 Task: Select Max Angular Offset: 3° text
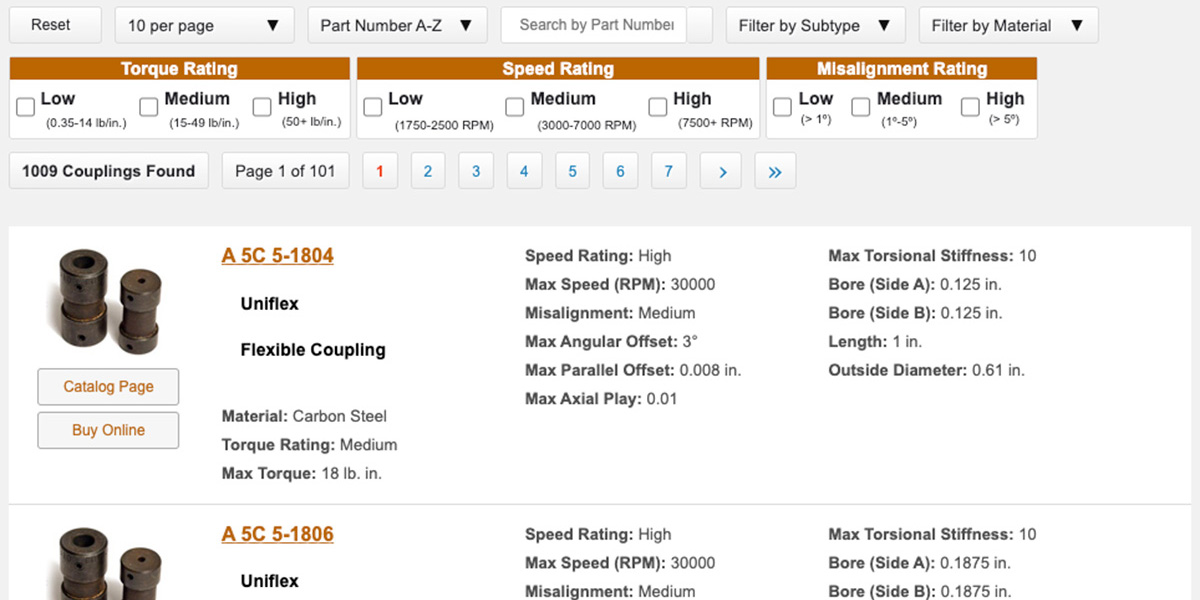pos(611,341)
